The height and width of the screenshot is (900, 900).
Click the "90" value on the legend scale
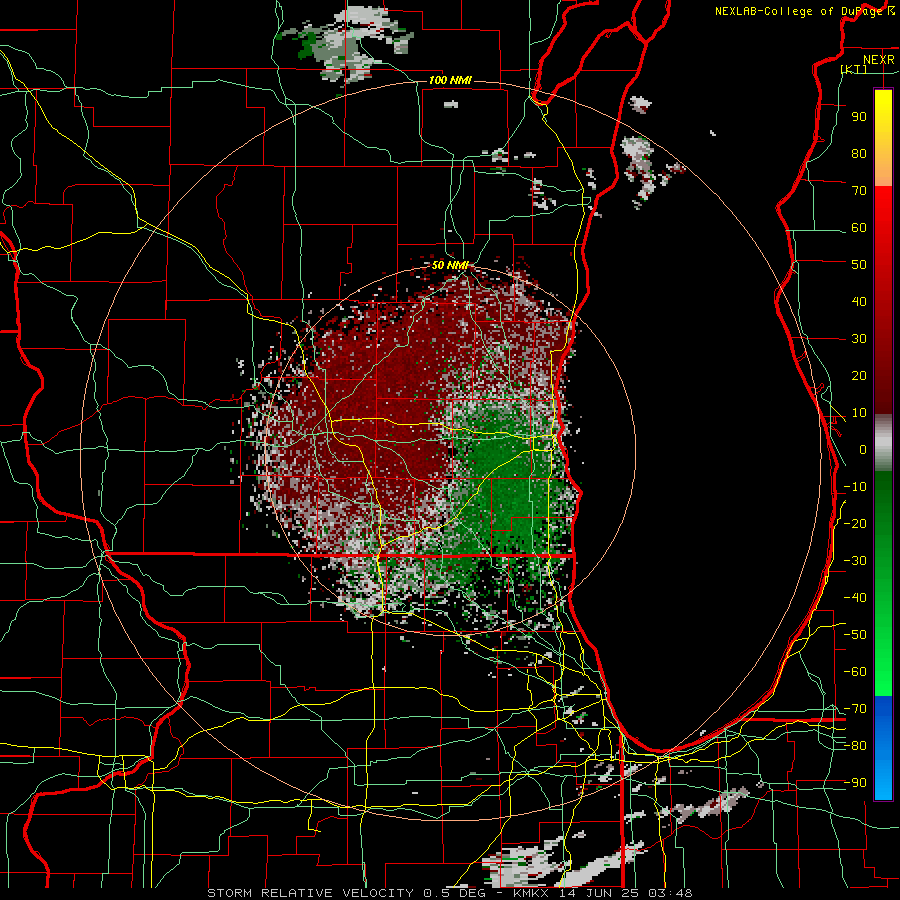(x=859, y=117)
